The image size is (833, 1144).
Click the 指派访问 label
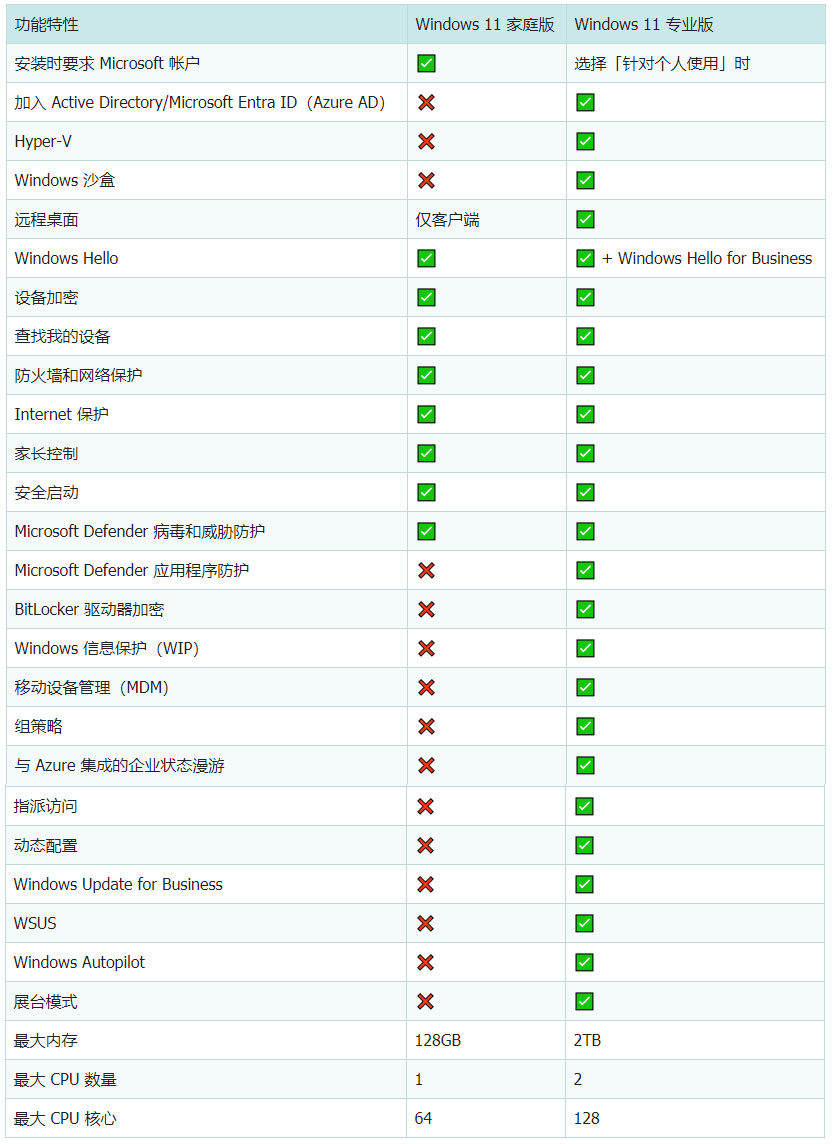45,806
